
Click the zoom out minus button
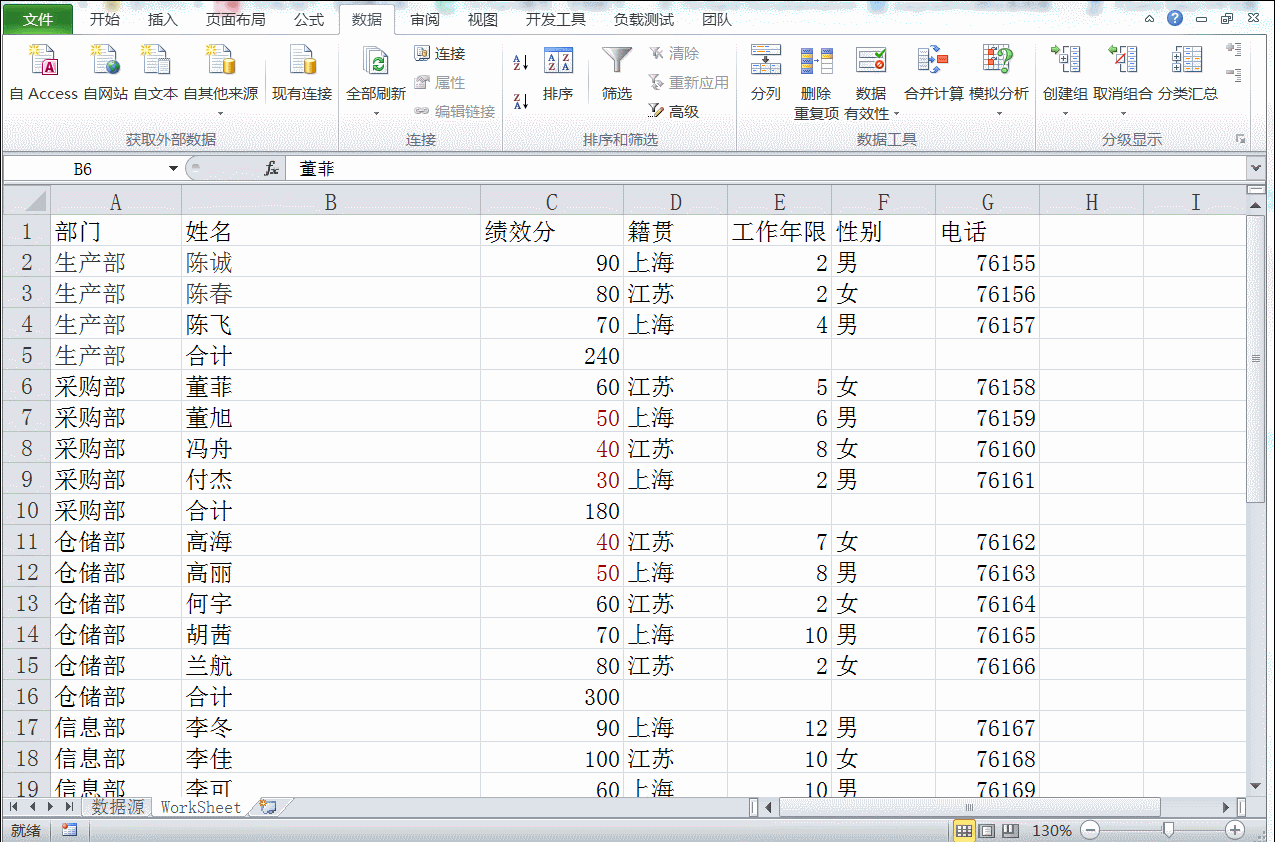tap(1090, 830)
